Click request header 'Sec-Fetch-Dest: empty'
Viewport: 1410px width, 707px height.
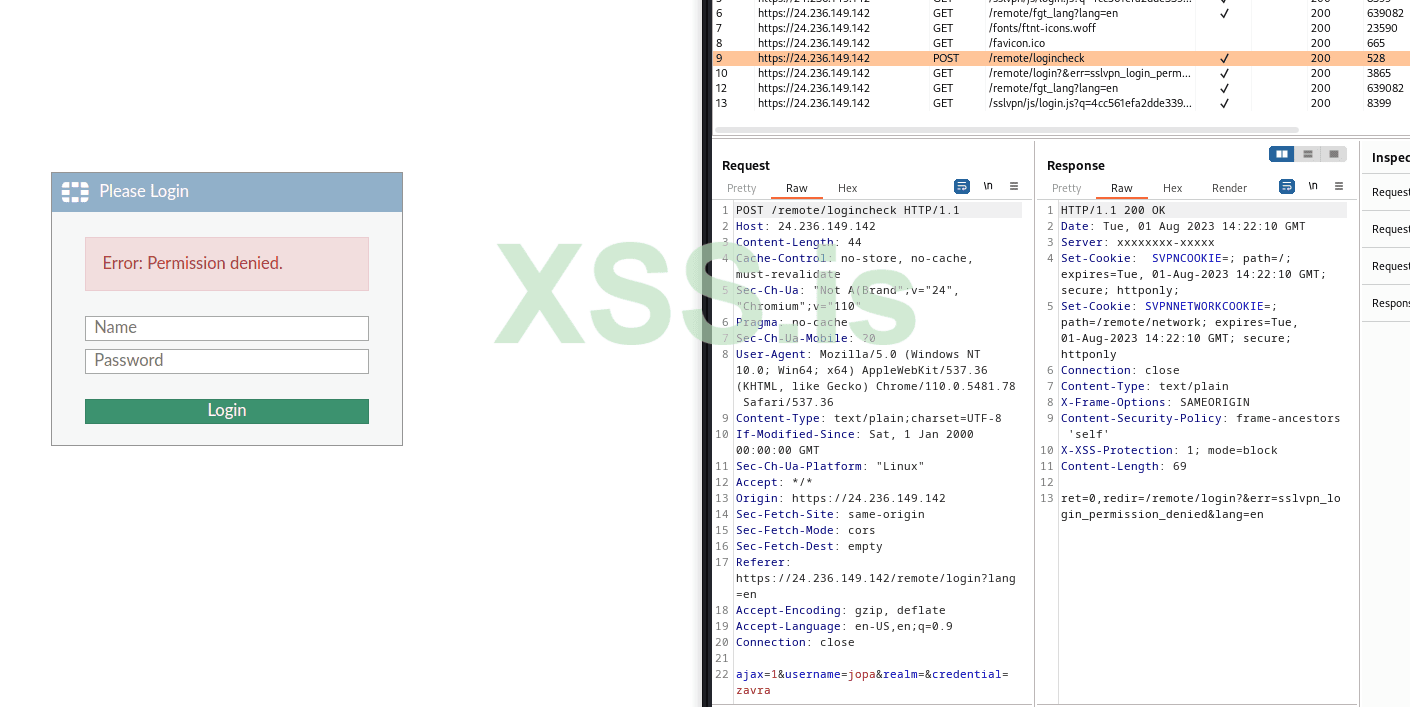[x=809, y=546]
